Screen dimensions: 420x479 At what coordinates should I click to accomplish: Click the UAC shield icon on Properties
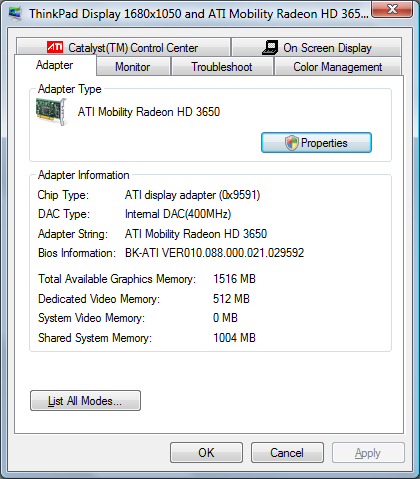[x=292, y=143]
